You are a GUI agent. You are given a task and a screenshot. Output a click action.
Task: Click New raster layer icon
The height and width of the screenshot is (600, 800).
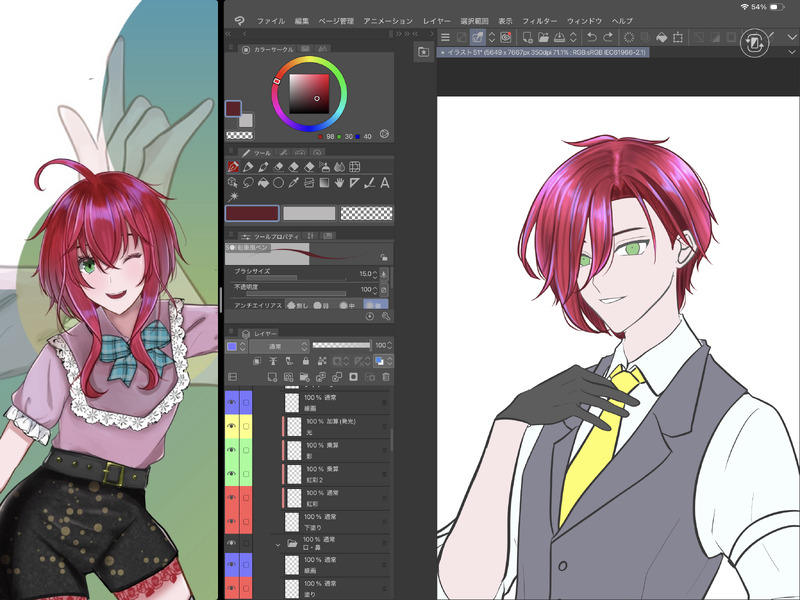pyautogui.click(x=272, y=377)
